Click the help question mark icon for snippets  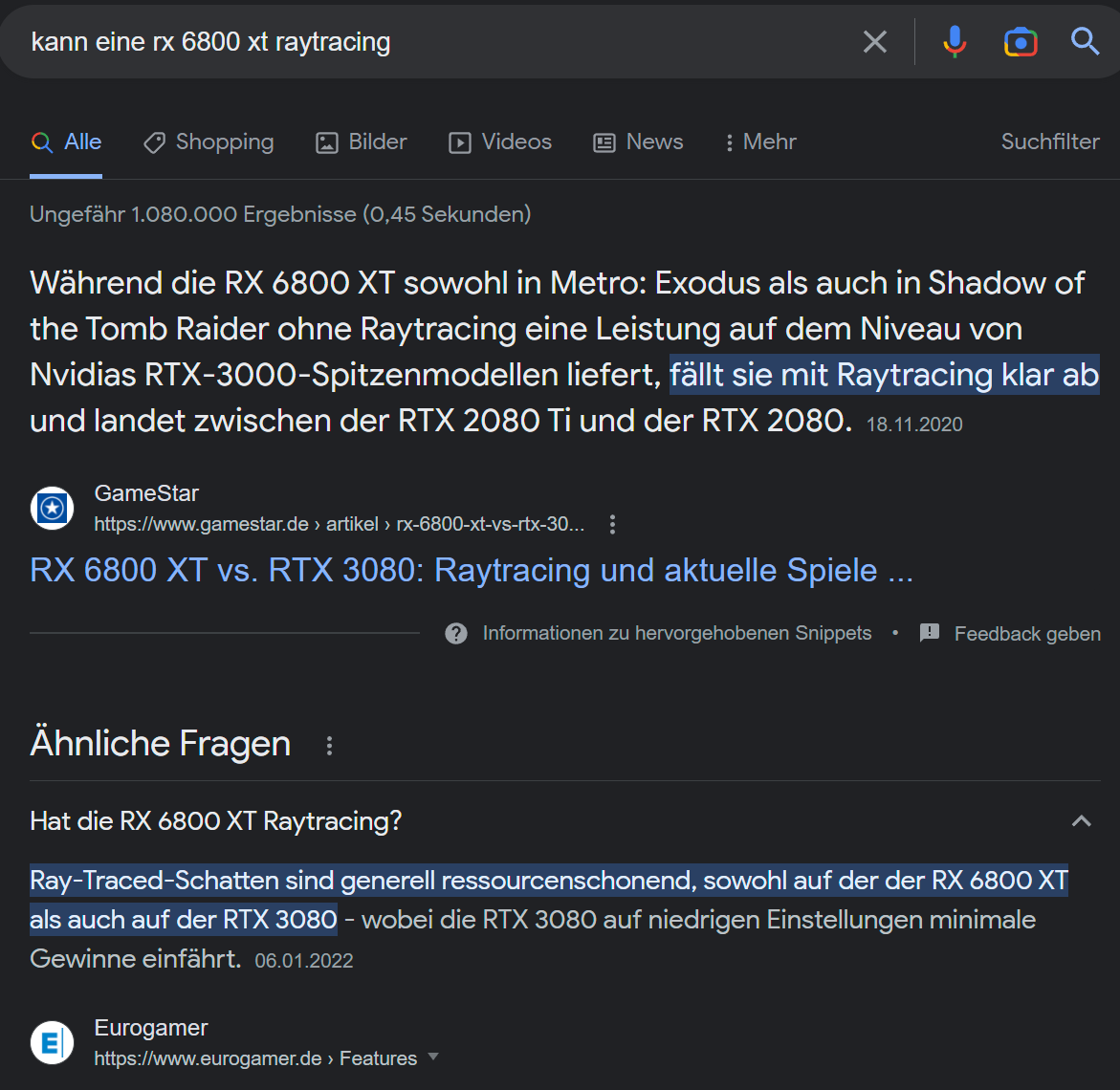point(455,634)
